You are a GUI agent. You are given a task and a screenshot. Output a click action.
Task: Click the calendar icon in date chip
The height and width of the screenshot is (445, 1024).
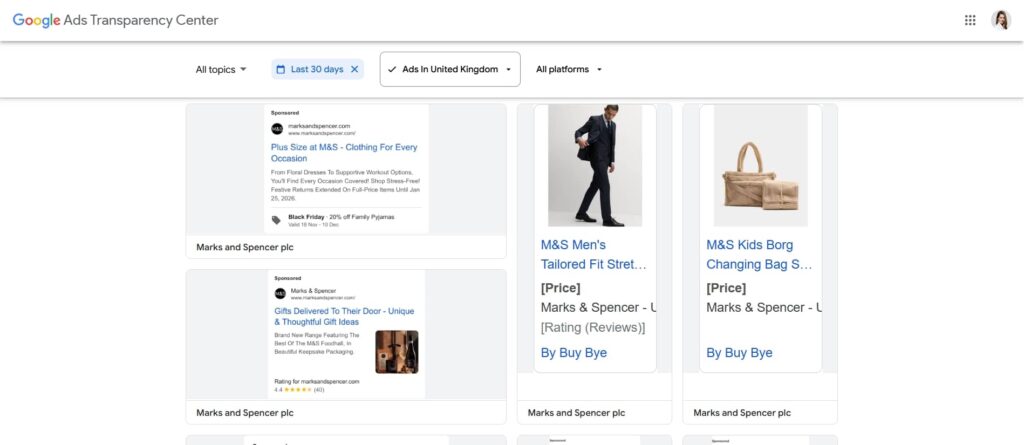tap(281, 69)
